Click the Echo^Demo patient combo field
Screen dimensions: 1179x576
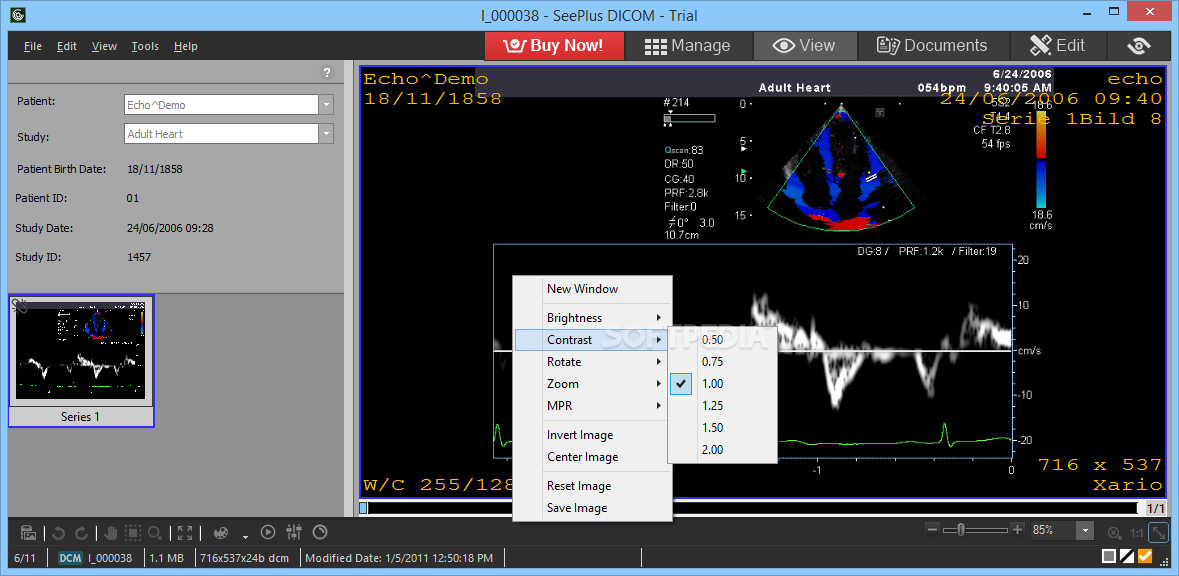click(221, 105)
